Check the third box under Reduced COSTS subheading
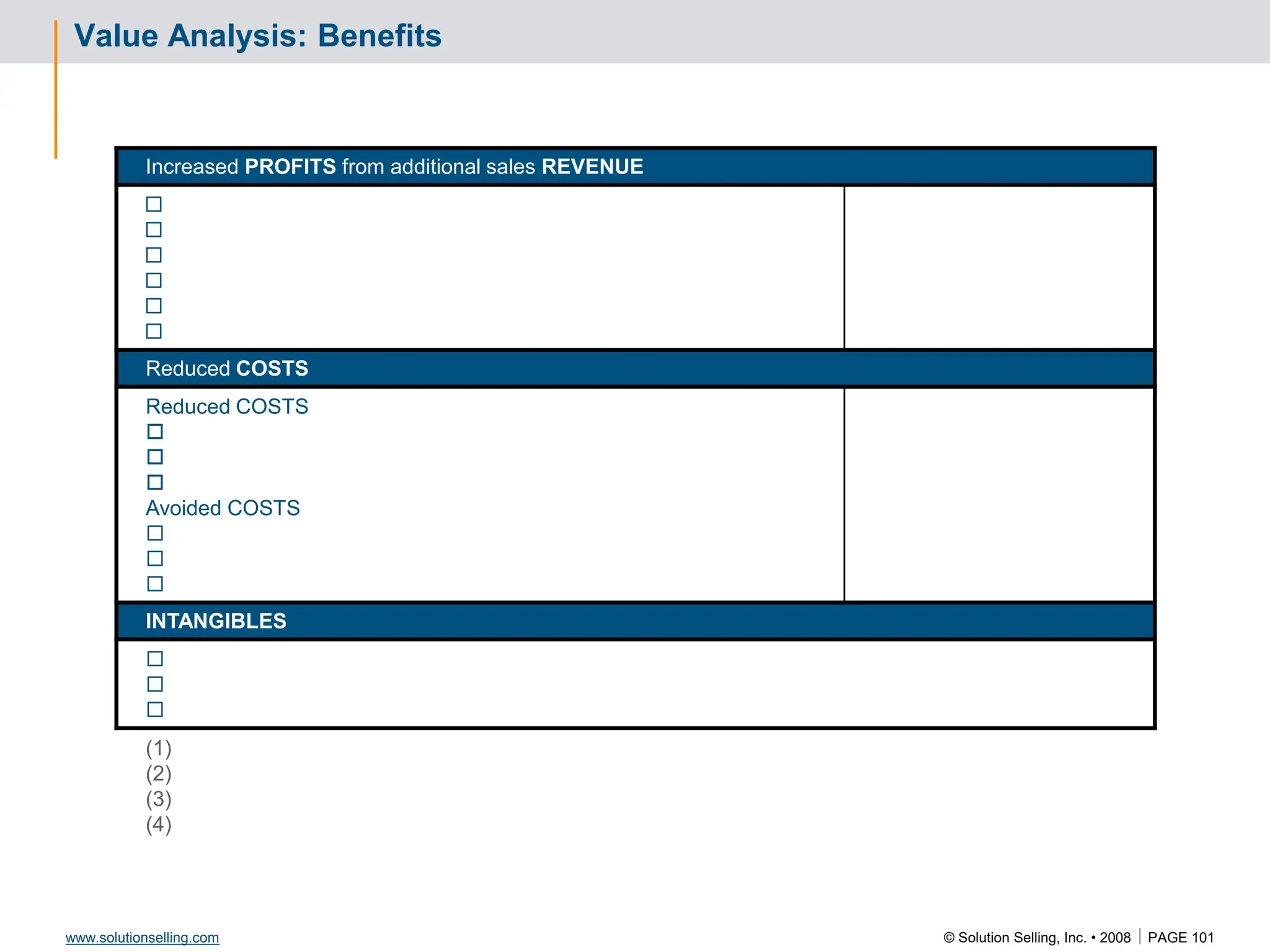Screen dimensions: 1270x952 pos(155,482)
